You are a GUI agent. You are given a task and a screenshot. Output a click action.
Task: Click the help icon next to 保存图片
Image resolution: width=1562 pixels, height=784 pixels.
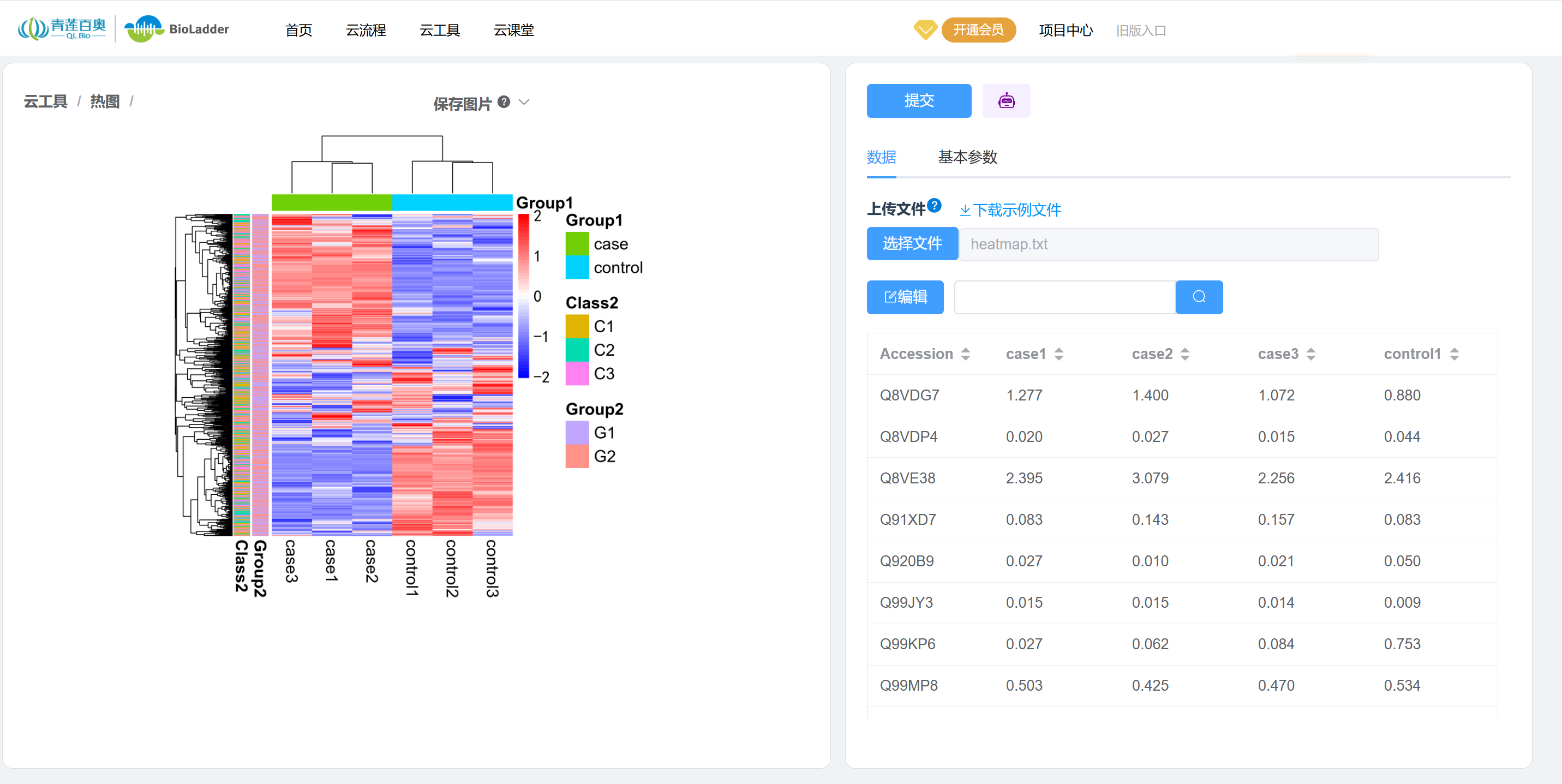click(x=503, y=102)
